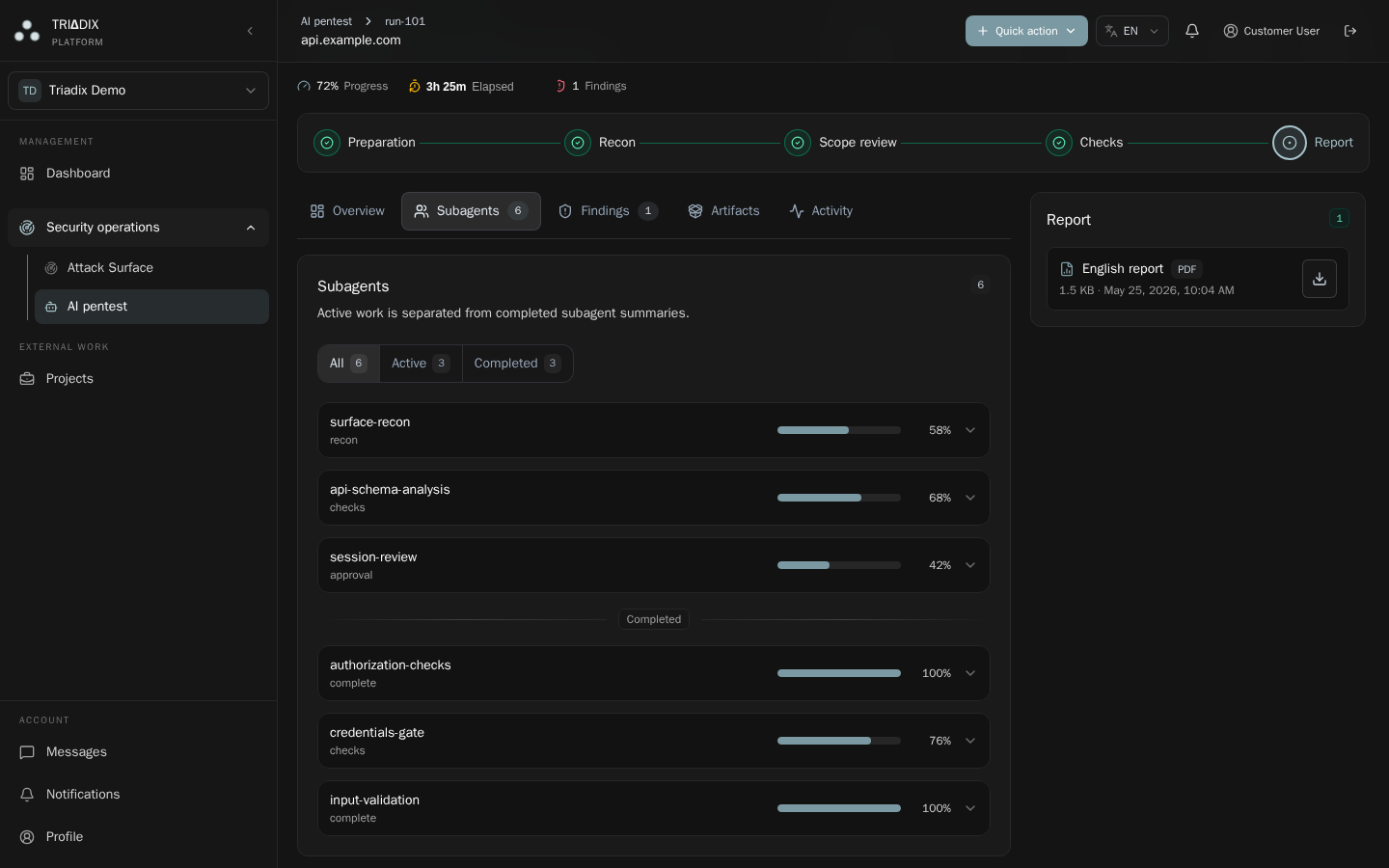This screenshot has width=1389, height=868.
Task: Click the Messages chat bubble icon
Action: tap(27, 752)
